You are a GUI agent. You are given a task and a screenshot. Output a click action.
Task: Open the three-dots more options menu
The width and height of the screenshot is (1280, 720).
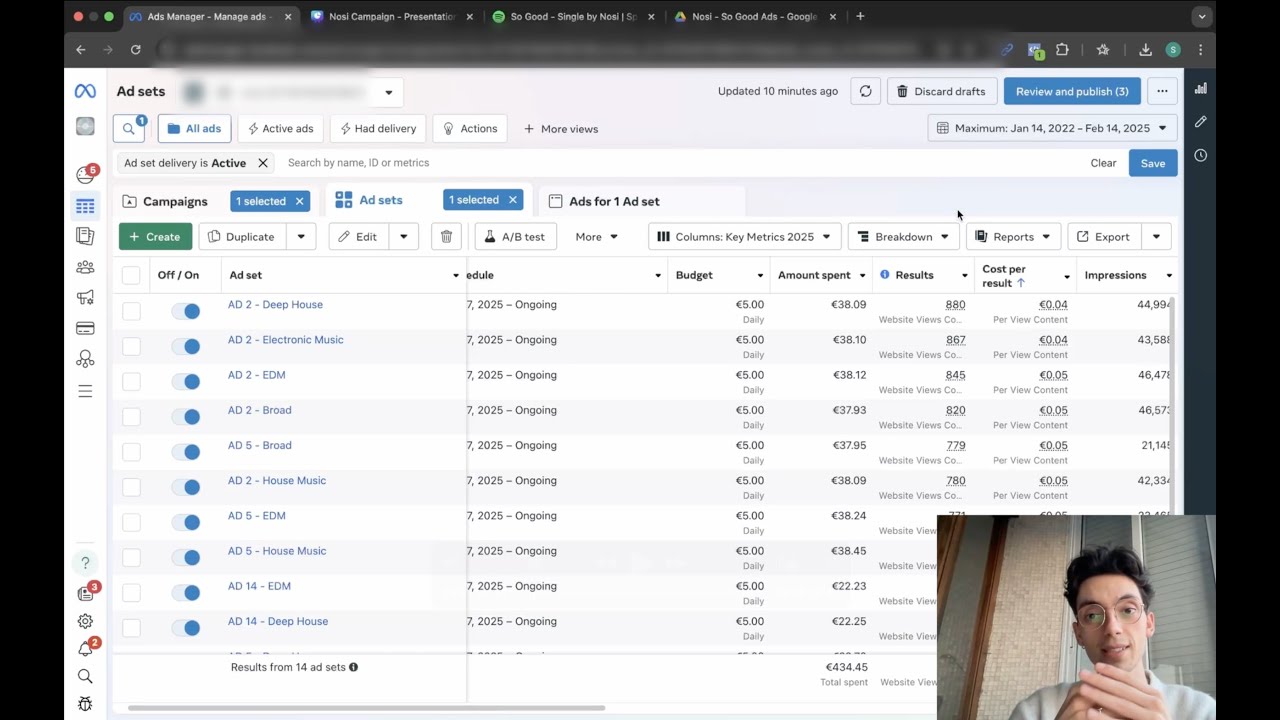tap(1162, 91)
